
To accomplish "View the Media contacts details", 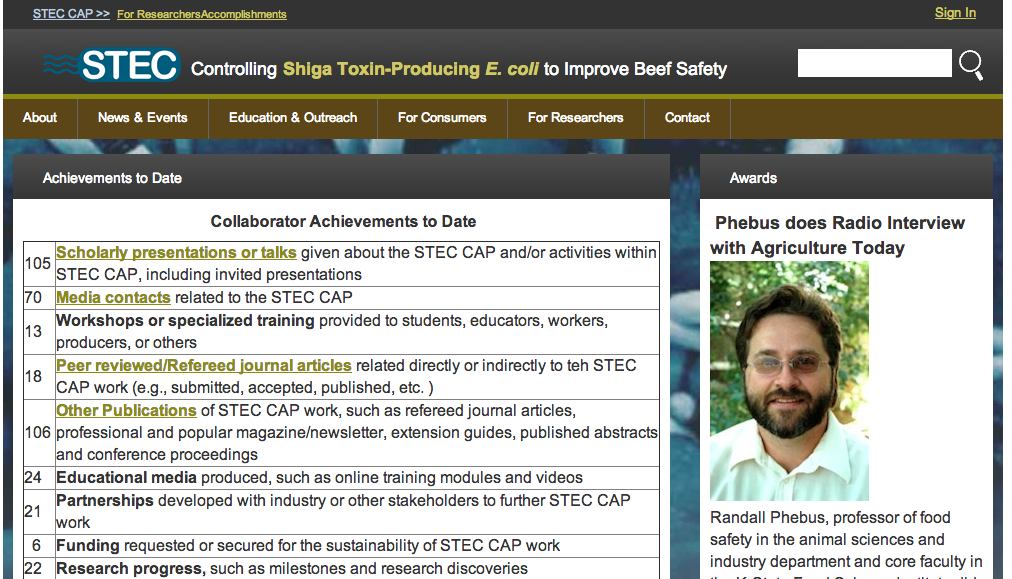I will tap(113, 297).
